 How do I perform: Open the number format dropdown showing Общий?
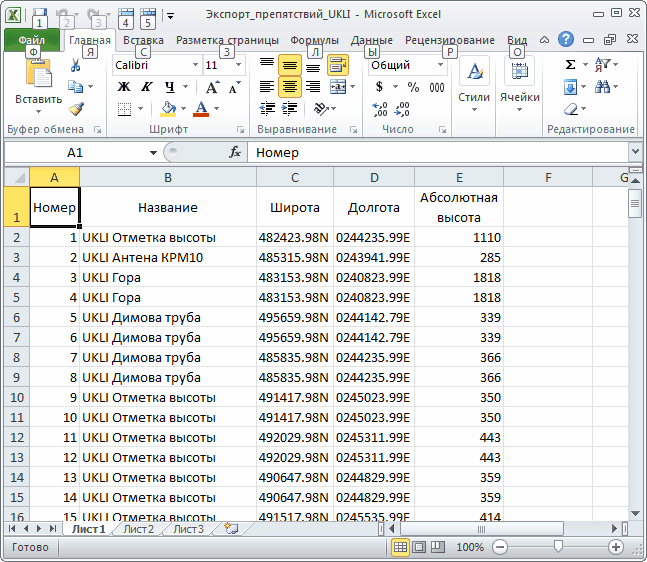441,65
